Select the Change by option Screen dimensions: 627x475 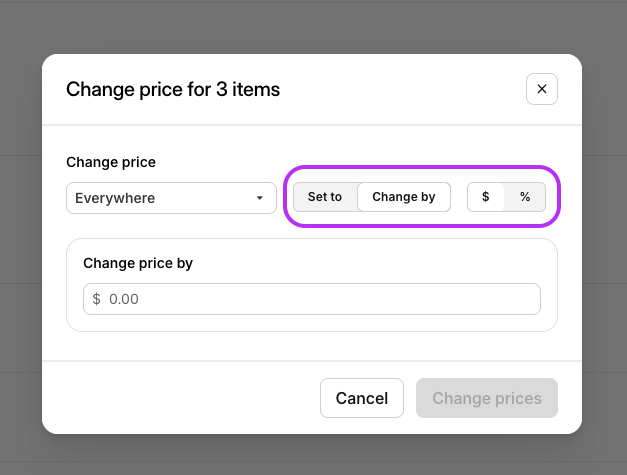[403, 197]
